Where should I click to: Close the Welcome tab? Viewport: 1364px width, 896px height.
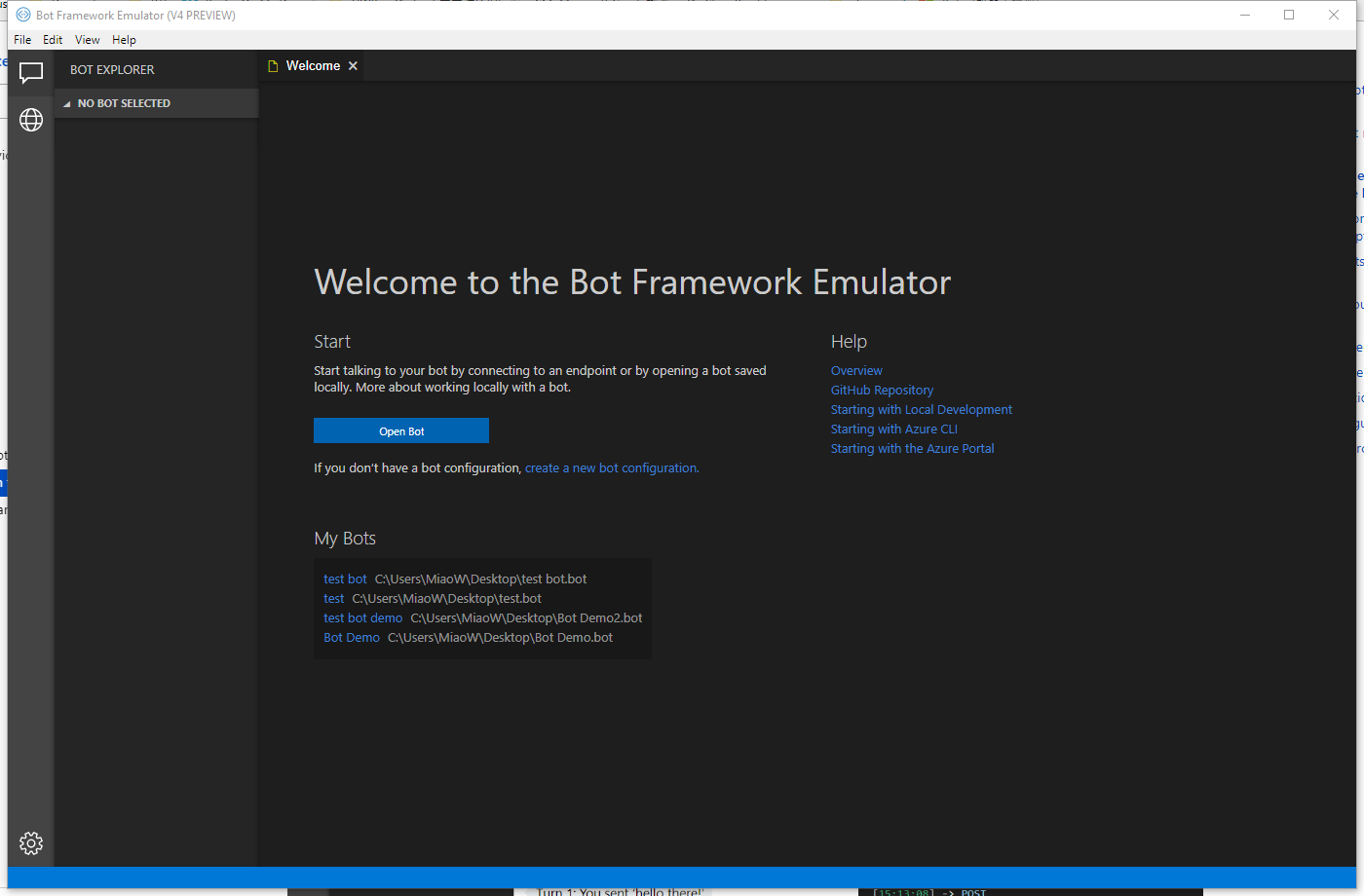[x=353, y=66]
